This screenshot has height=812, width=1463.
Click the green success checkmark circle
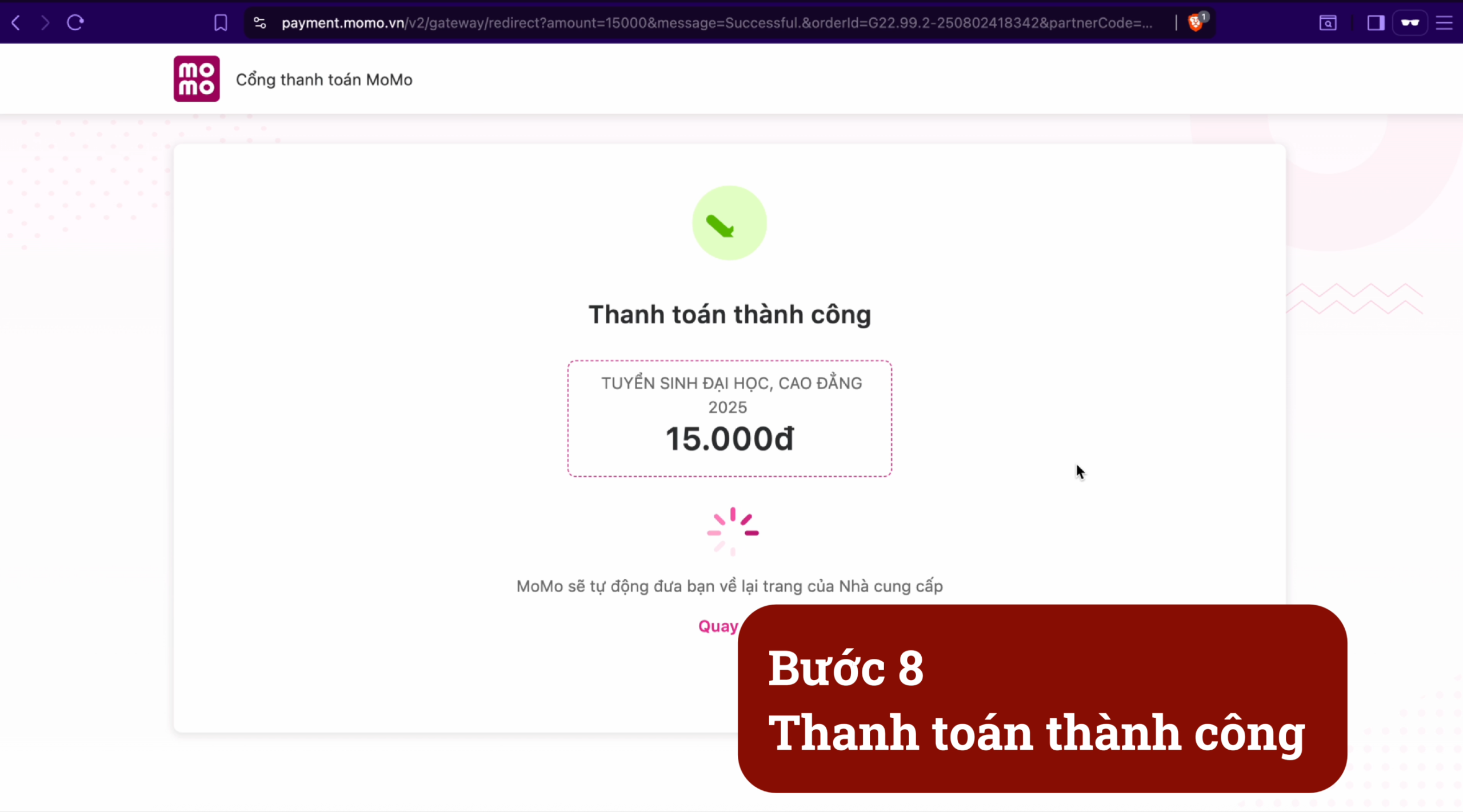point(729,223)
